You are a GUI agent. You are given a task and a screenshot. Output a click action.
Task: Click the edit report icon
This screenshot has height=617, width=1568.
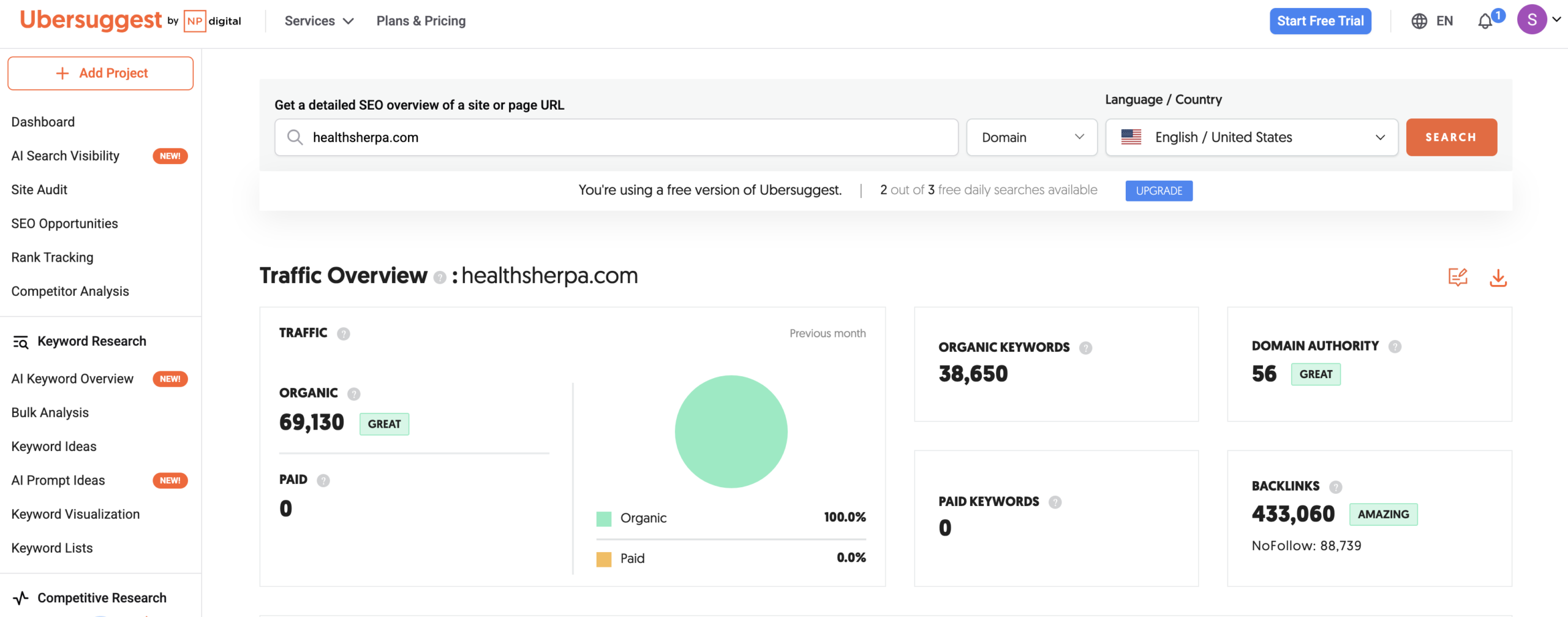[x=1458, y=277]
